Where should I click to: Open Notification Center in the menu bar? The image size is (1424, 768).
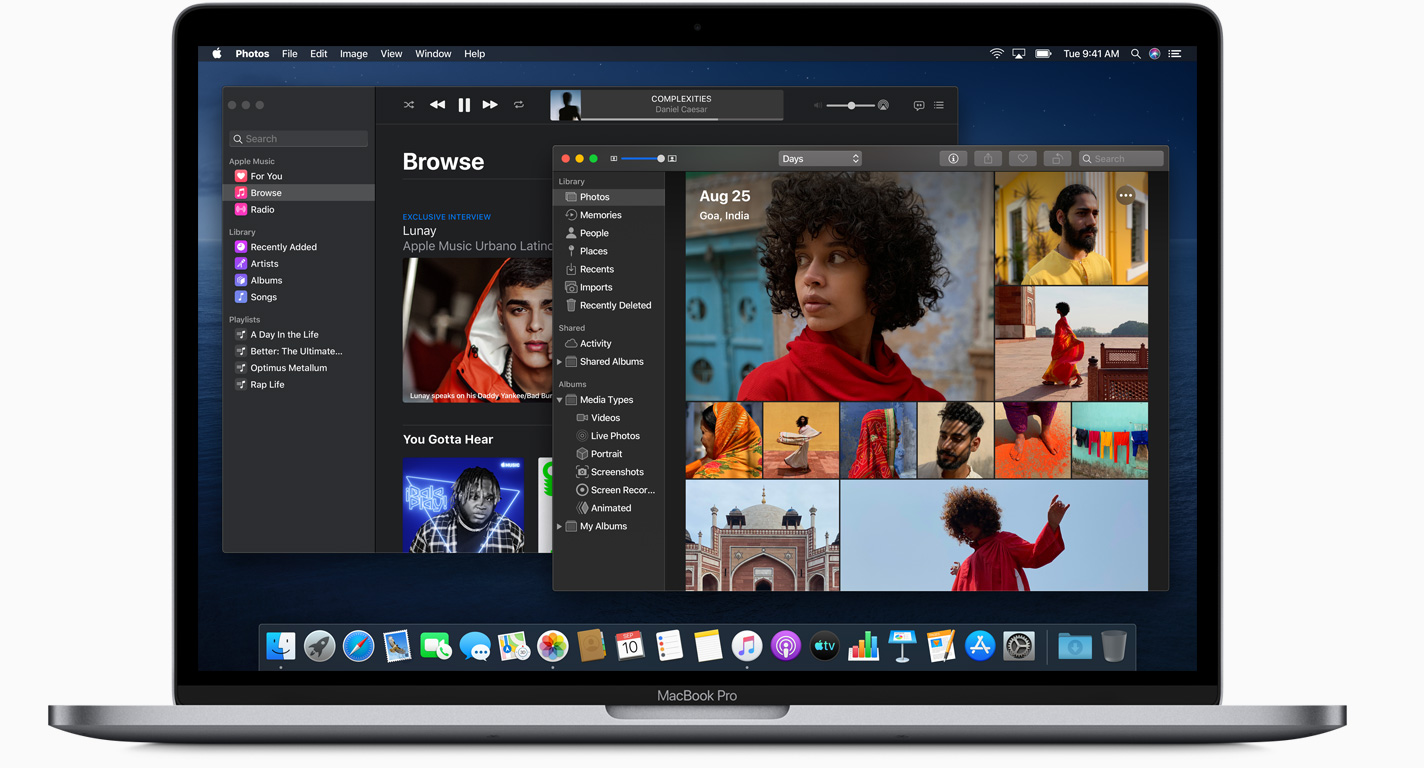[x=1175, y=54]
